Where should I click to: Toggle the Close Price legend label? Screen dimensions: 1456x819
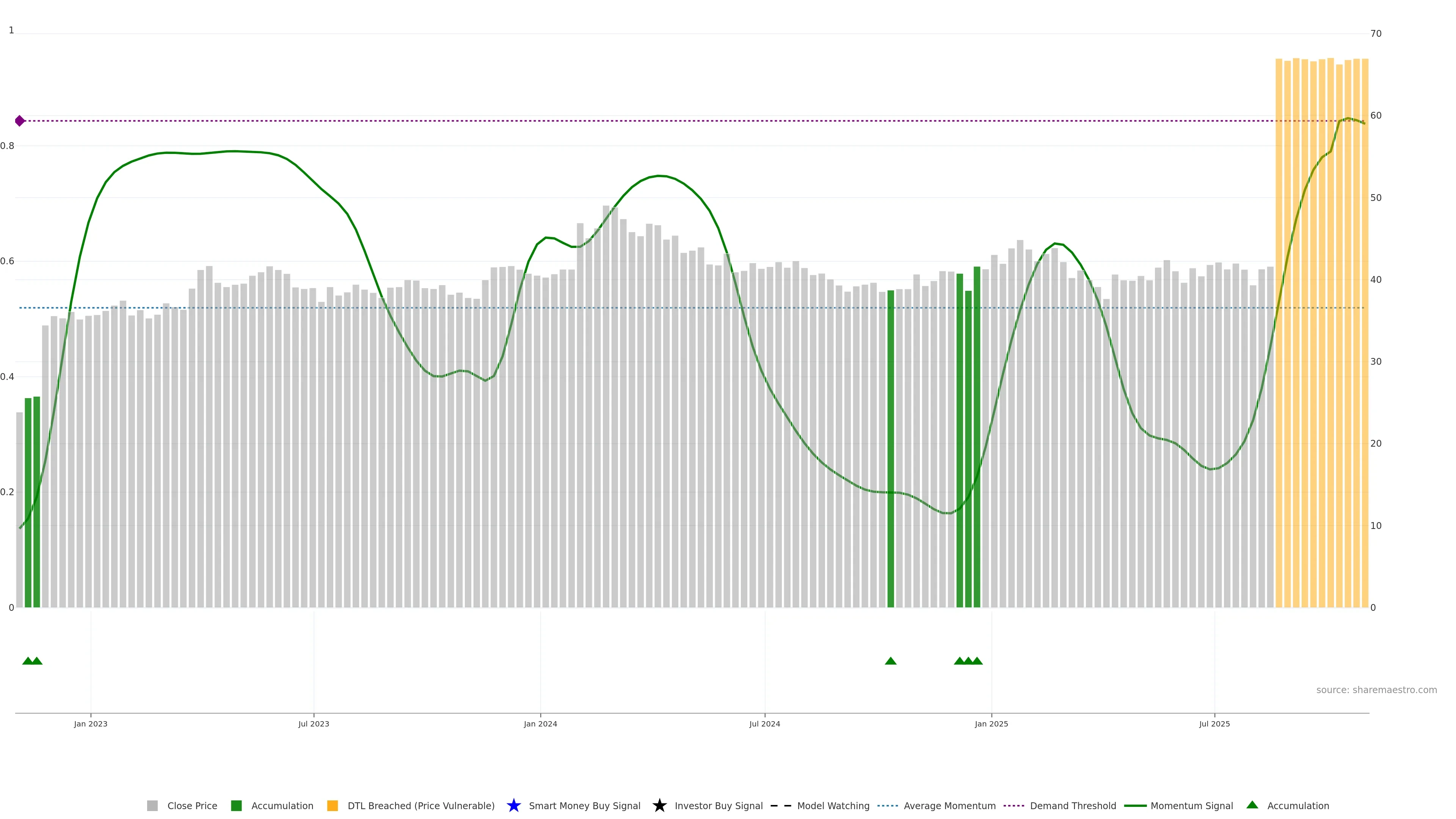192,805
